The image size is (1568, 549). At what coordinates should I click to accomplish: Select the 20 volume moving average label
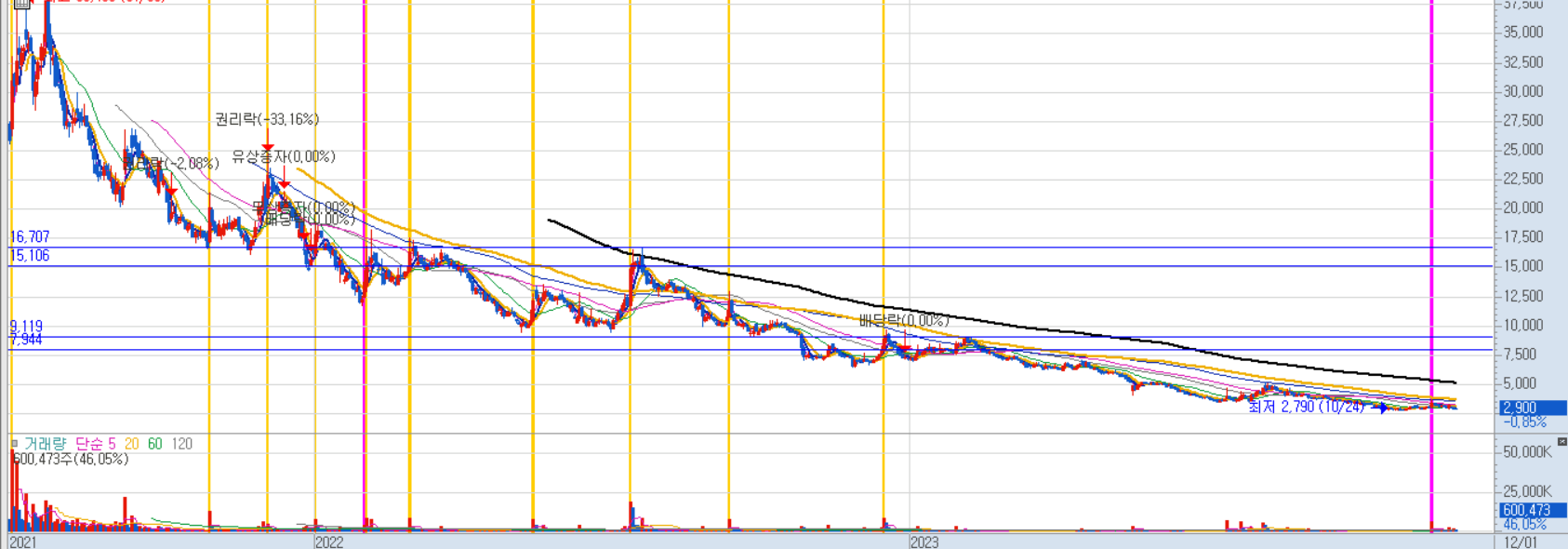[132, 444]
